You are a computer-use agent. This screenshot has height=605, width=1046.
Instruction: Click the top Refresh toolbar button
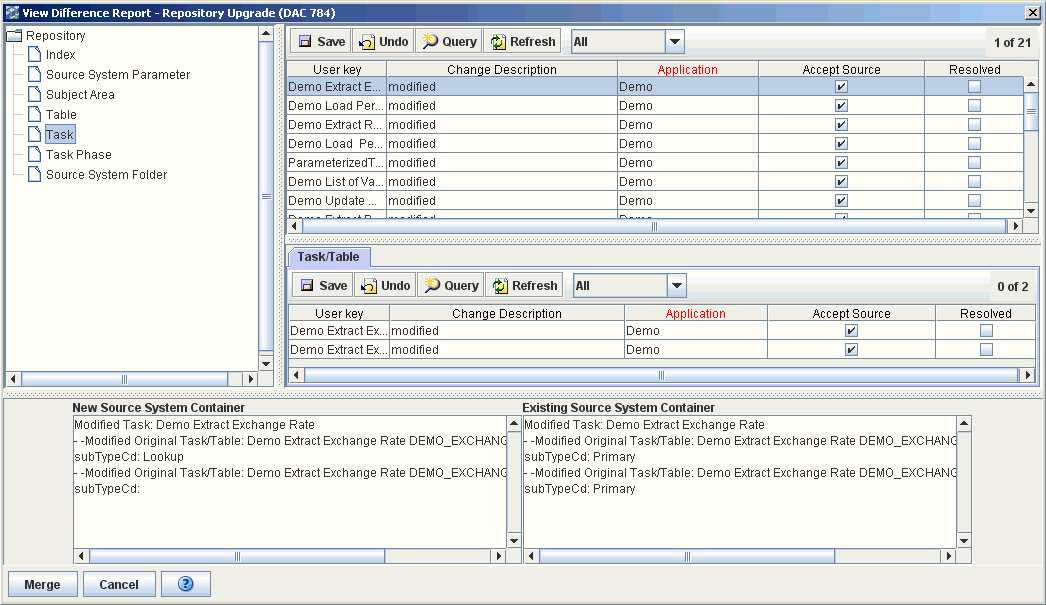click(522, 41)
